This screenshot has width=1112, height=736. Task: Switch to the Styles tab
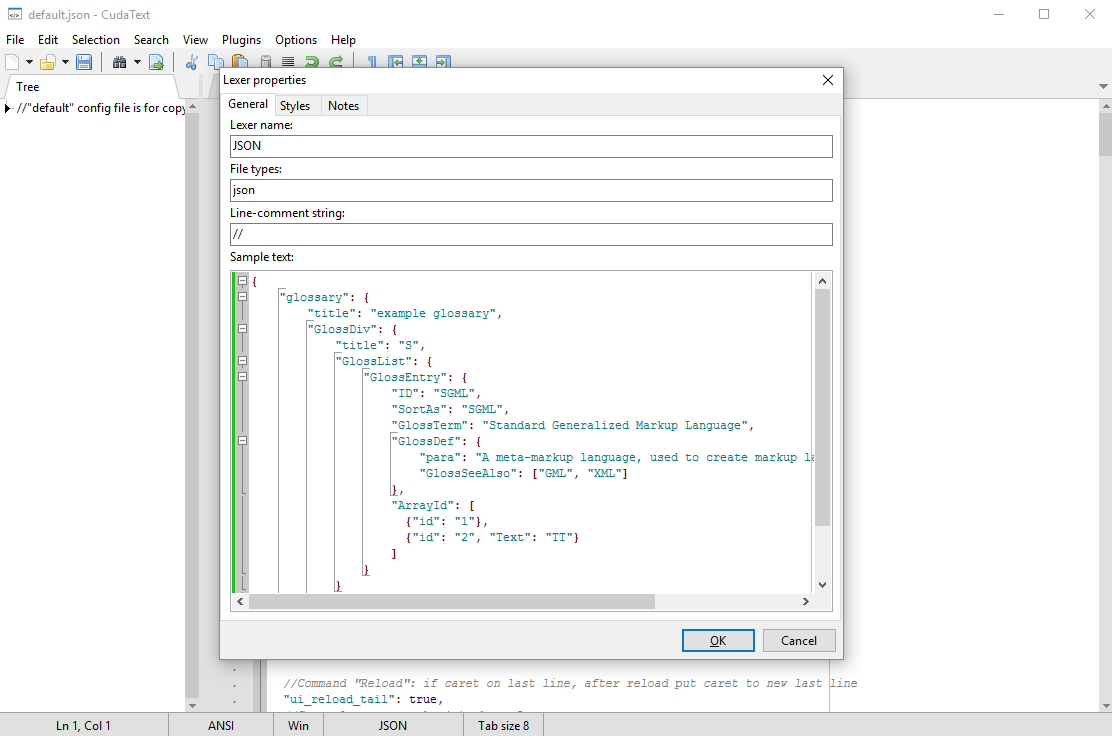coord(295,106)
